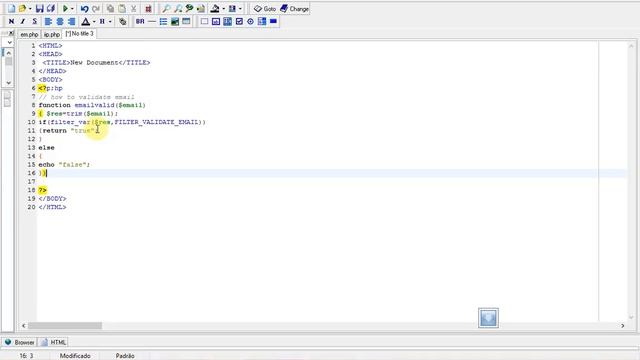Expand the run dropdown arrow
The width and height of the screenshot is (640, 360).
point(72,9)
